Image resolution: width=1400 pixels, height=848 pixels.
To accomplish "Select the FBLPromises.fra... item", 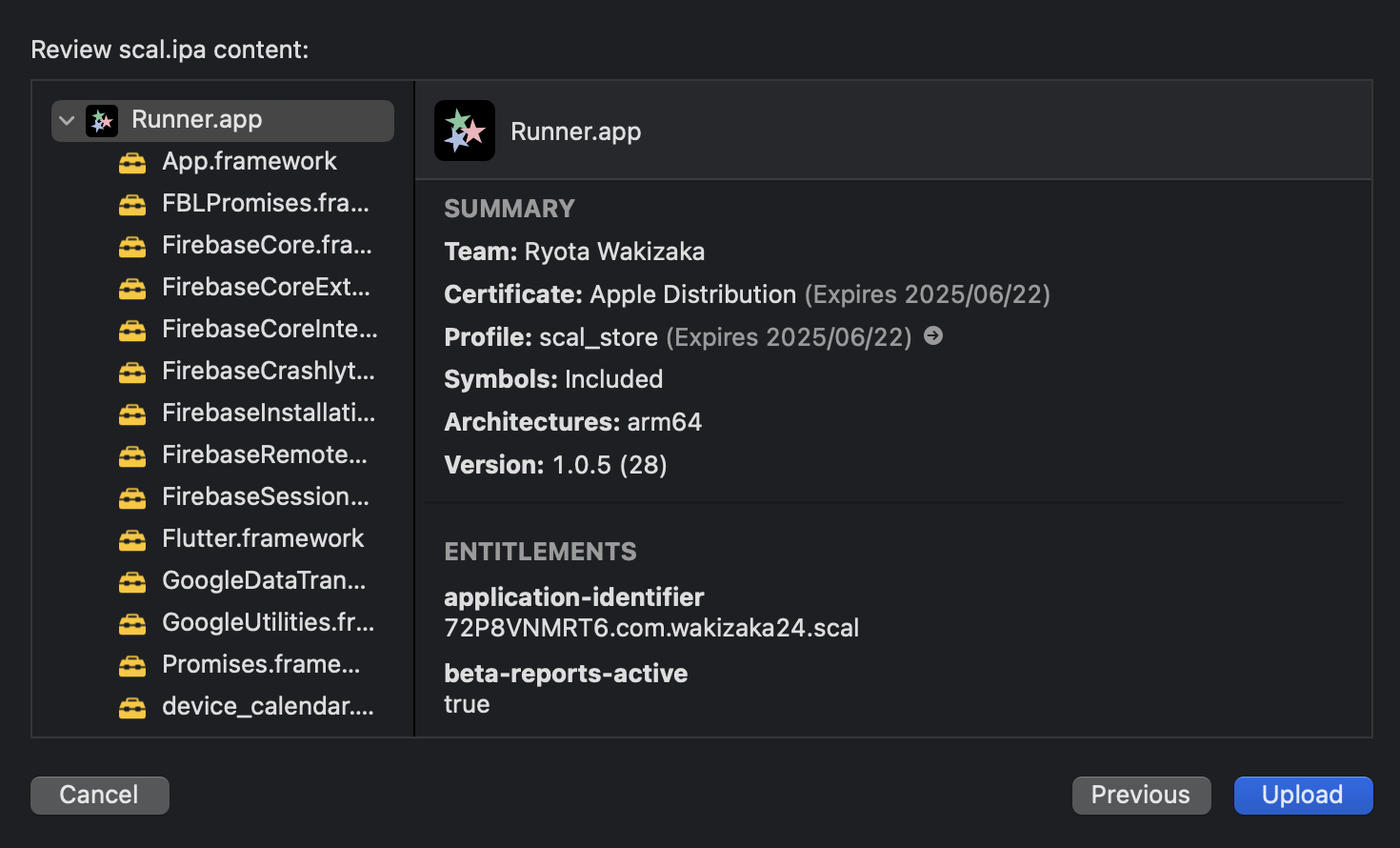I will point(266,203).
